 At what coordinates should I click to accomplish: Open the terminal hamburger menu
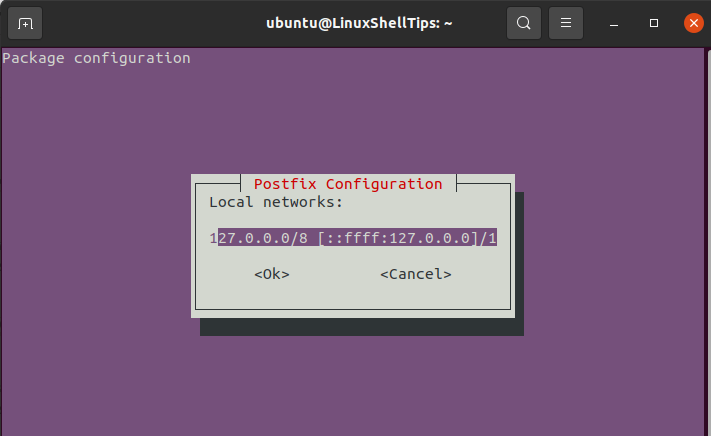(x=566, y=23)
